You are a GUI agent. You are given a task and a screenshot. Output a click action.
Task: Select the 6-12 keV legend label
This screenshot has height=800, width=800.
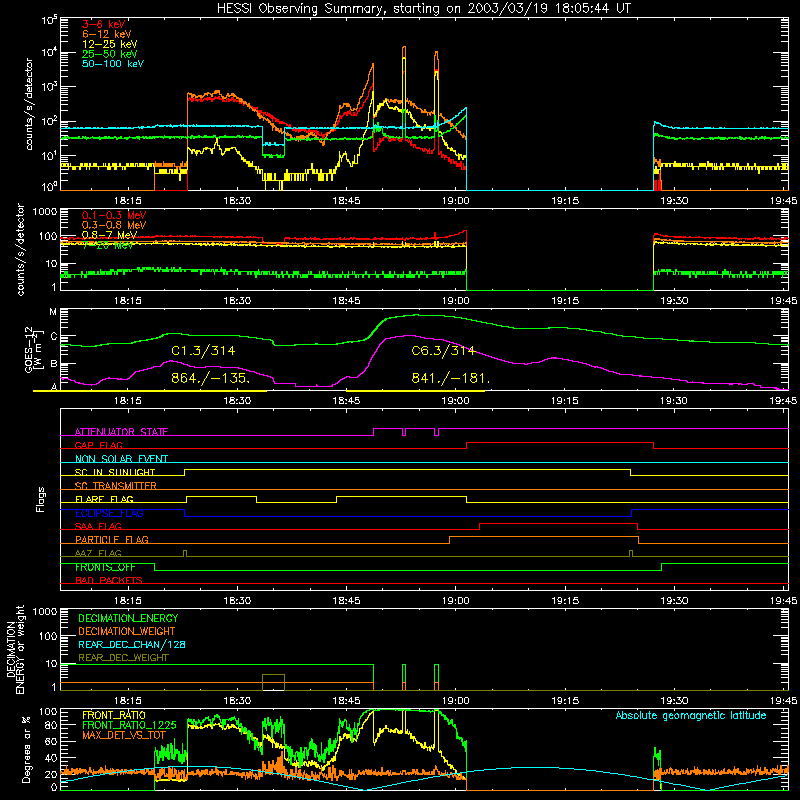107,34
